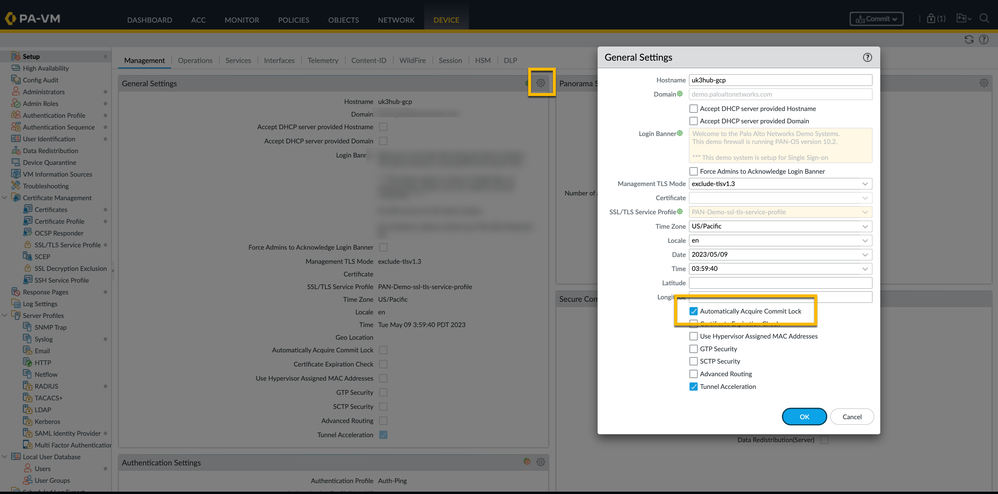Click into the Hostname input field
Image resolution: width=998 pixels, height=494 pixels.
pyautogui.click(x=780, y=80)
